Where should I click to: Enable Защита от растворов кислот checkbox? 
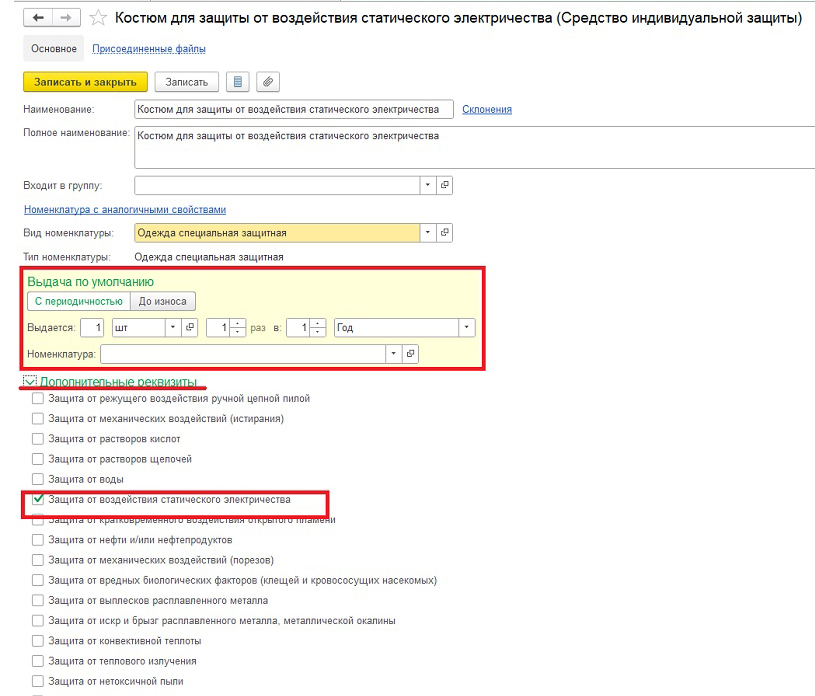(x=38, y=439)
